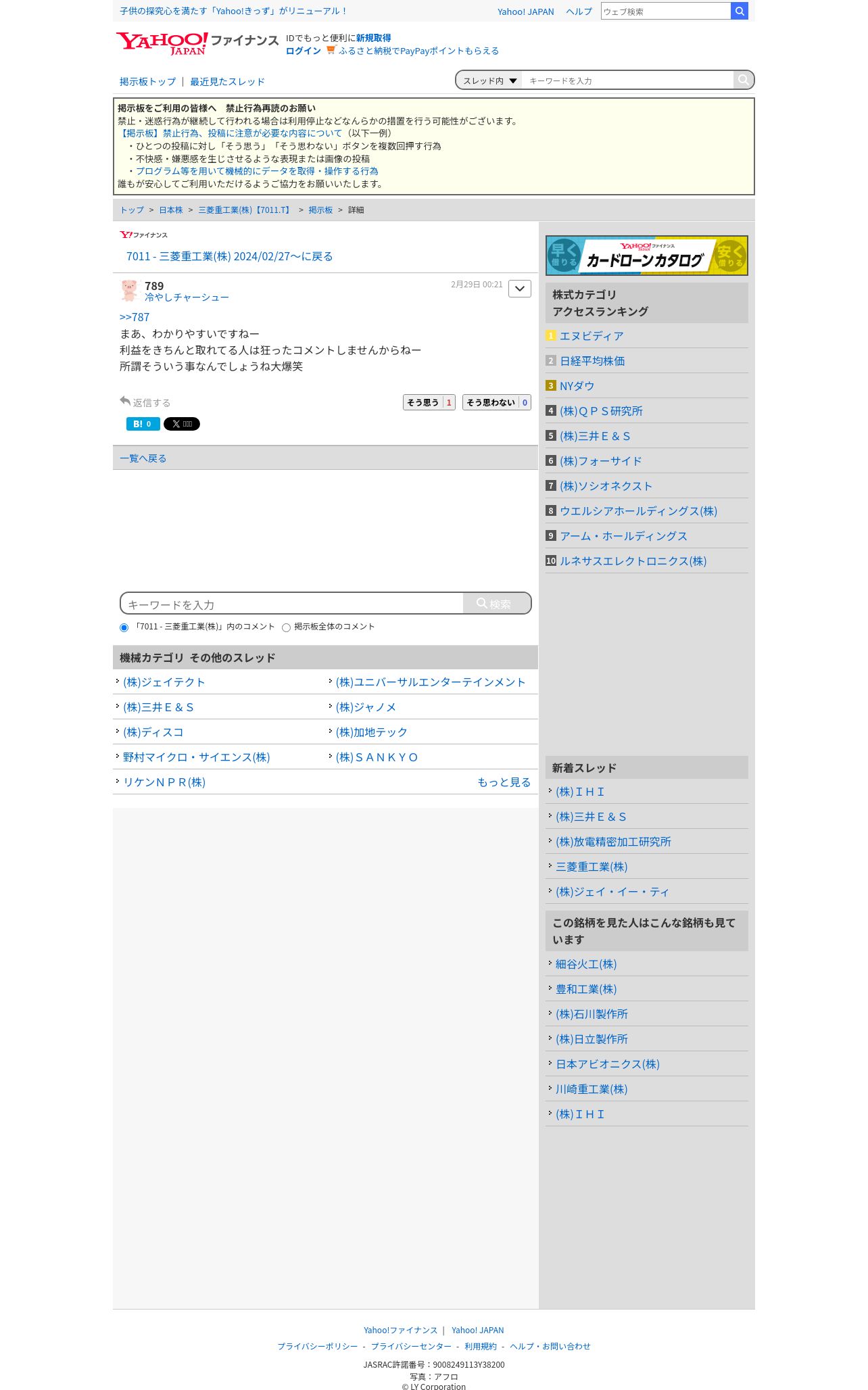Click the blue web search magnifier button
868x1390 pixels.
(740, 11)
